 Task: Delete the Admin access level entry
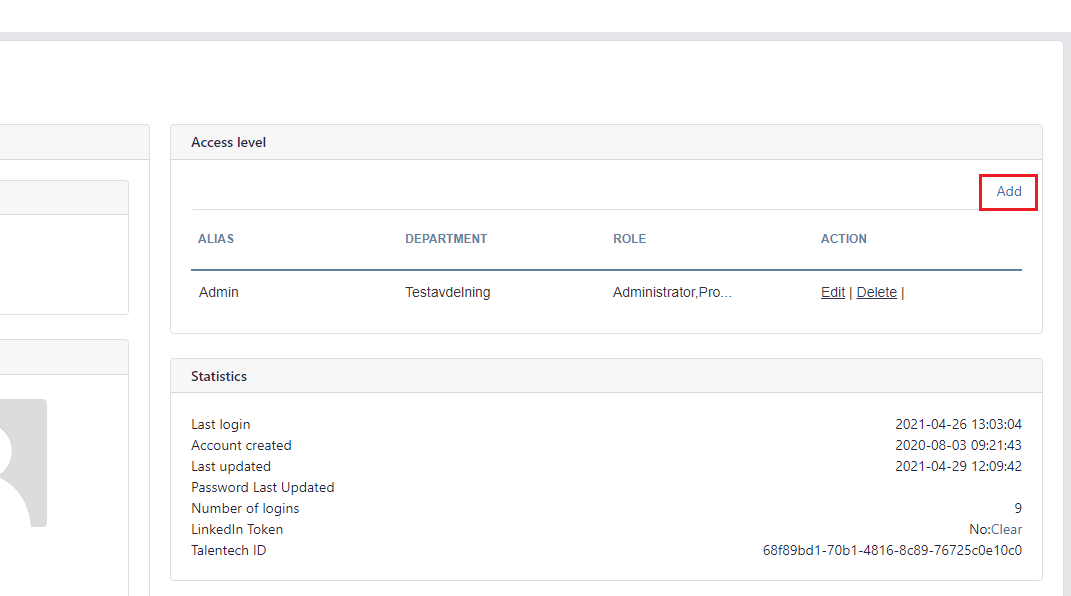click(x=876, y=292)
